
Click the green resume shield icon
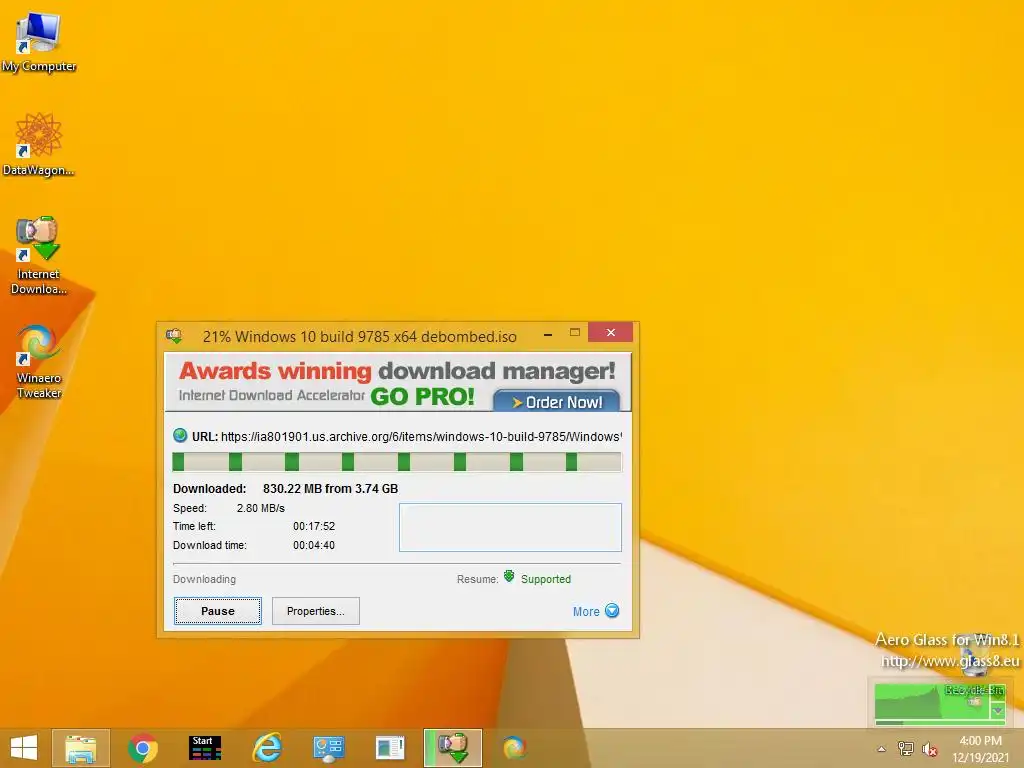509,577
